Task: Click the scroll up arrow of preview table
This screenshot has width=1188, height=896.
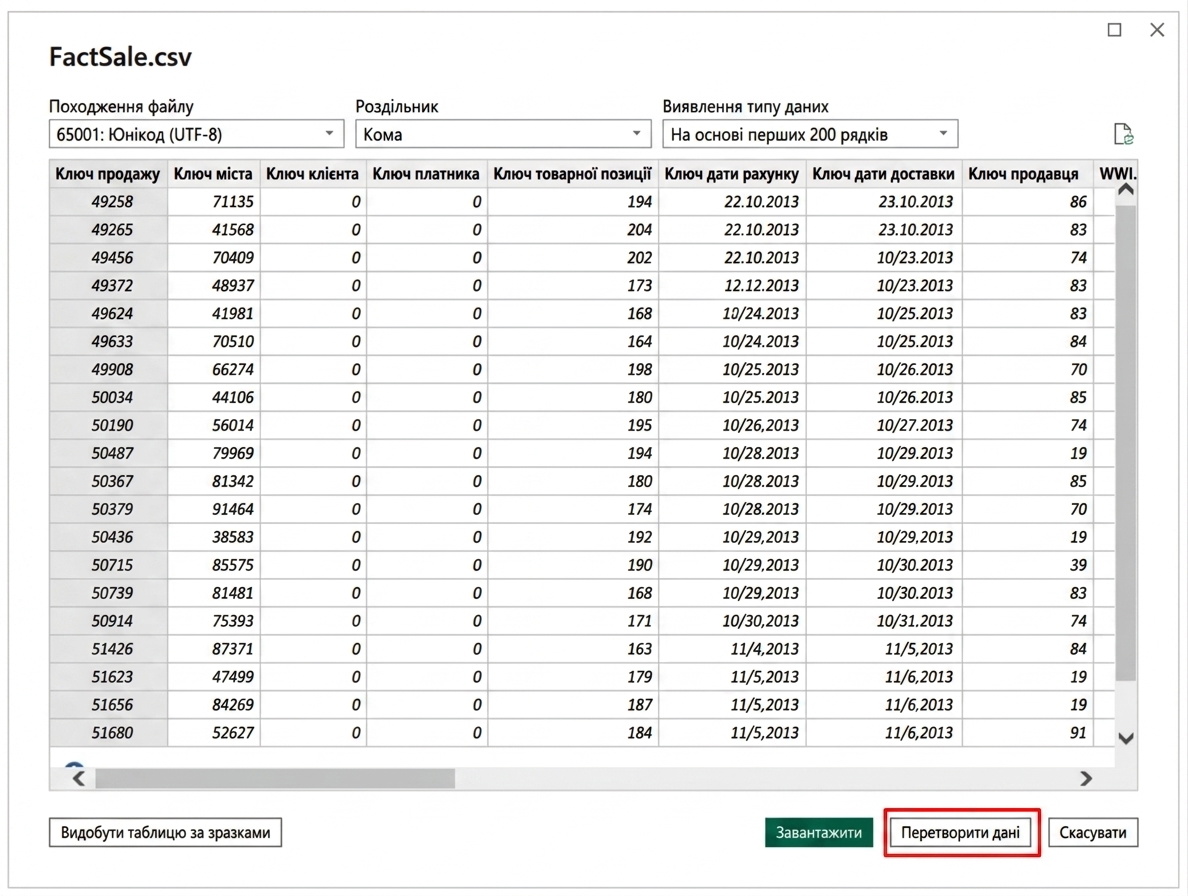Action: pyautogui.click(x=1126, y=190)
